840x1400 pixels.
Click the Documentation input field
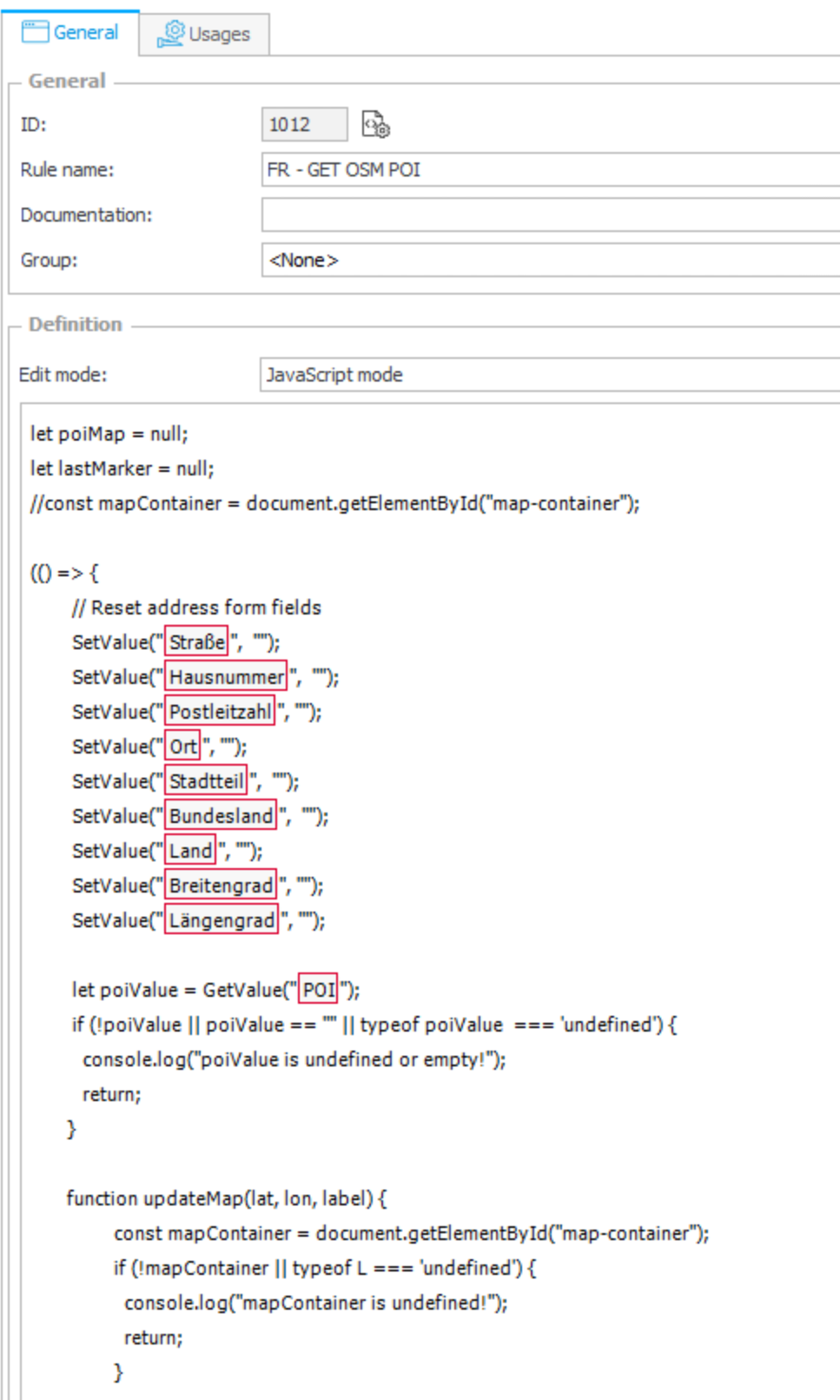551,215
